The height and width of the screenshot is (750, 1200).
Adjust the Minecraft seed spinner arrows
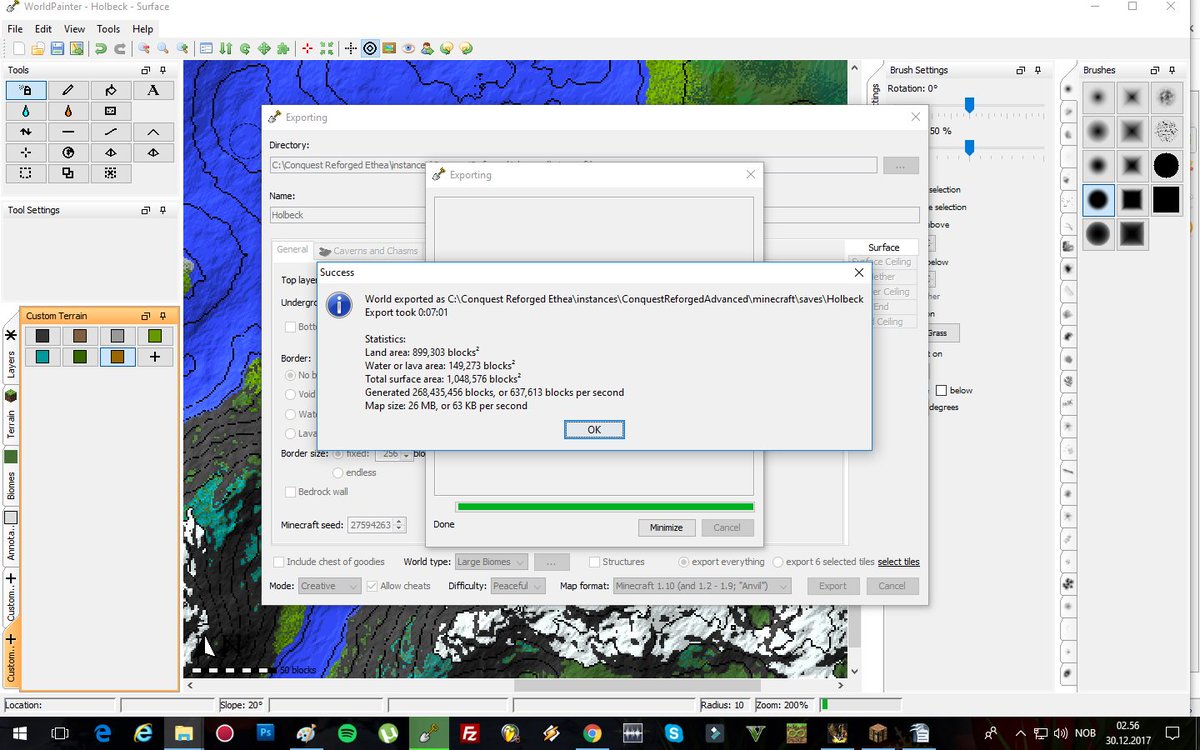400,524
